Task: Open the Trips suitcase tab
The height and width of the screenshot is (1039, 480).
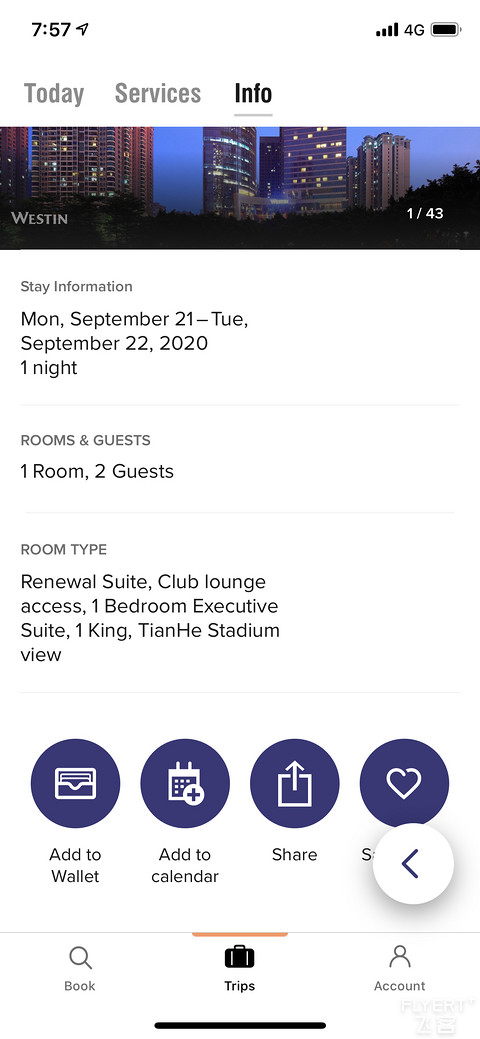Action: click(239, 968)
